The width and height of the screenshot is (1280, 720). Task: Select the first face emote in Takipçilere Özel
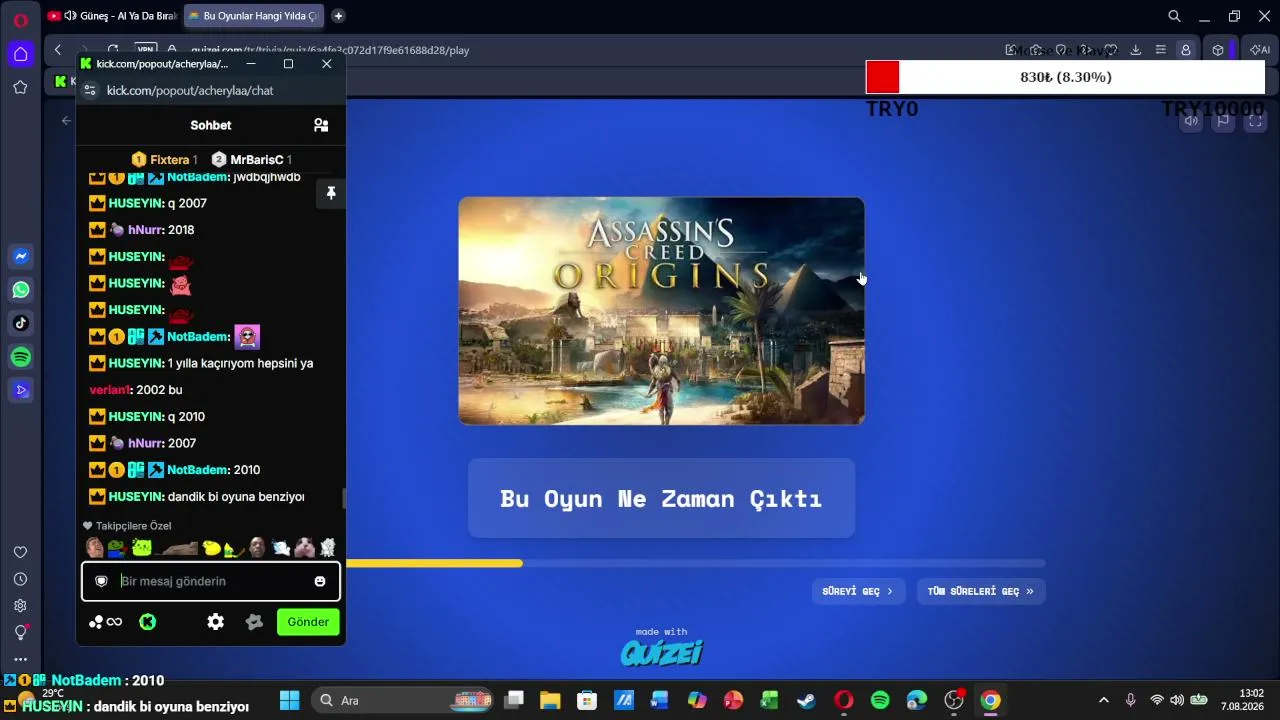(95, 547)
